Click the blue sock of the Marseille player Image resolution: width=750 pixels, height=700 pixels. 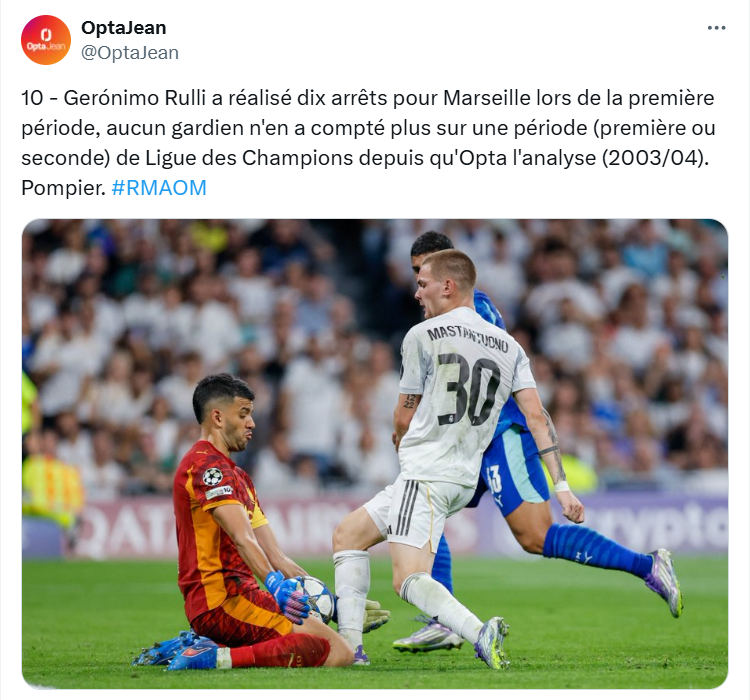596,548
